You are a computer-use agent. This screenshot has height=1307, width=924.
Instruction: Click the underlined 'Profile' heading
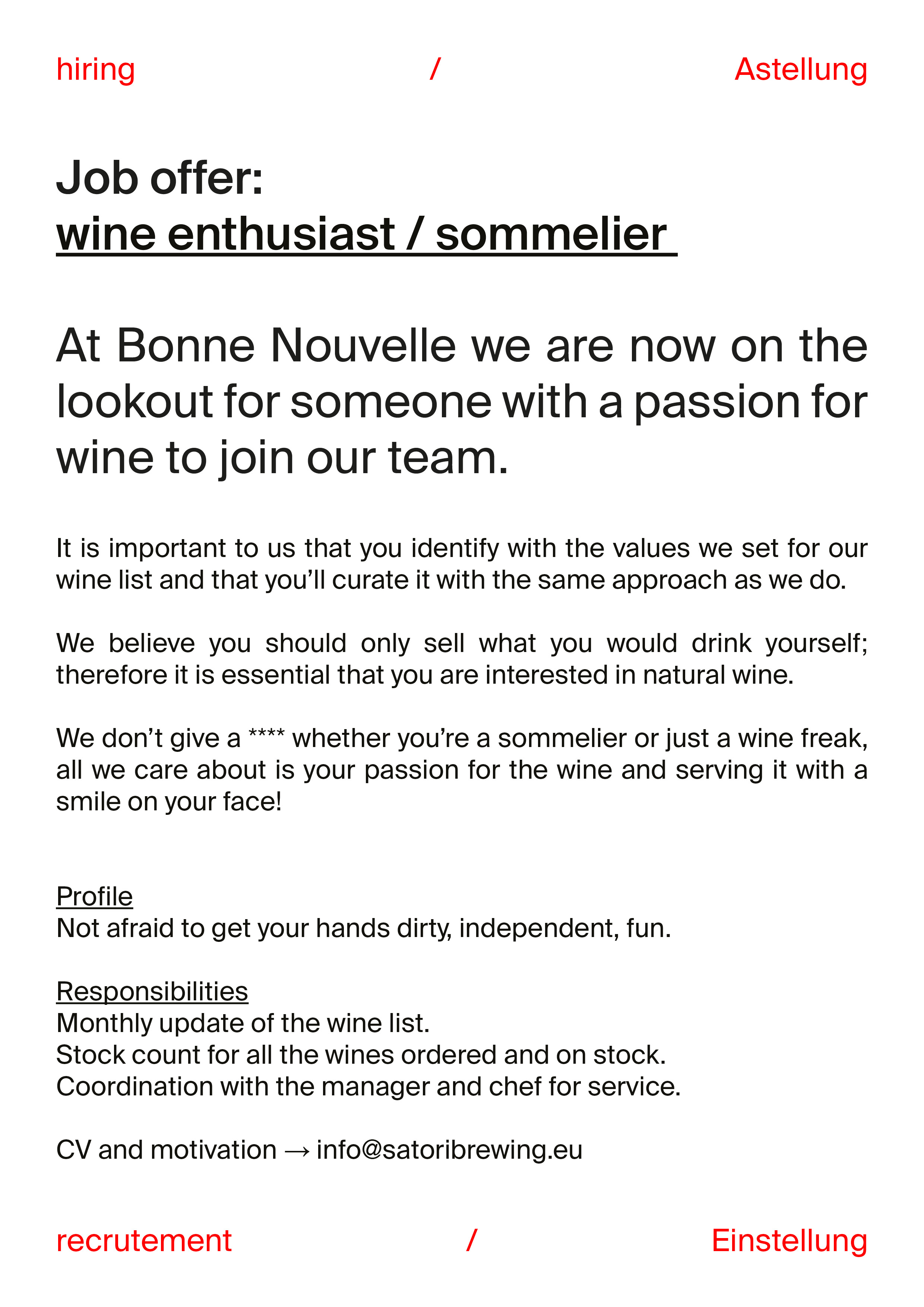click(x=95, y=896)
